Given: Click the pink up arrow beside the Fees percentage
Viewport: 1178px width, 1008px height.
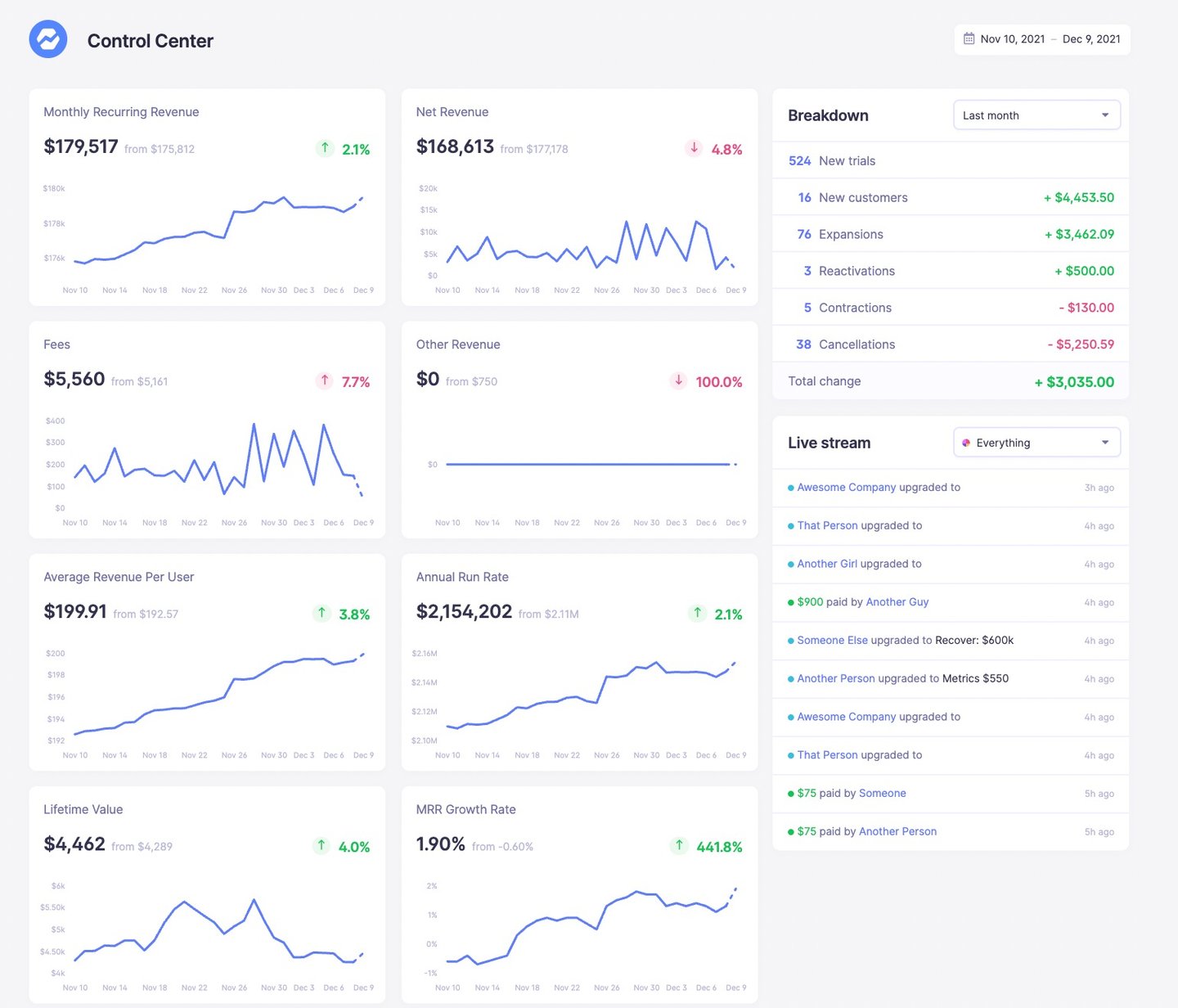Looking at the screenshot, I should tap(324, 381).
